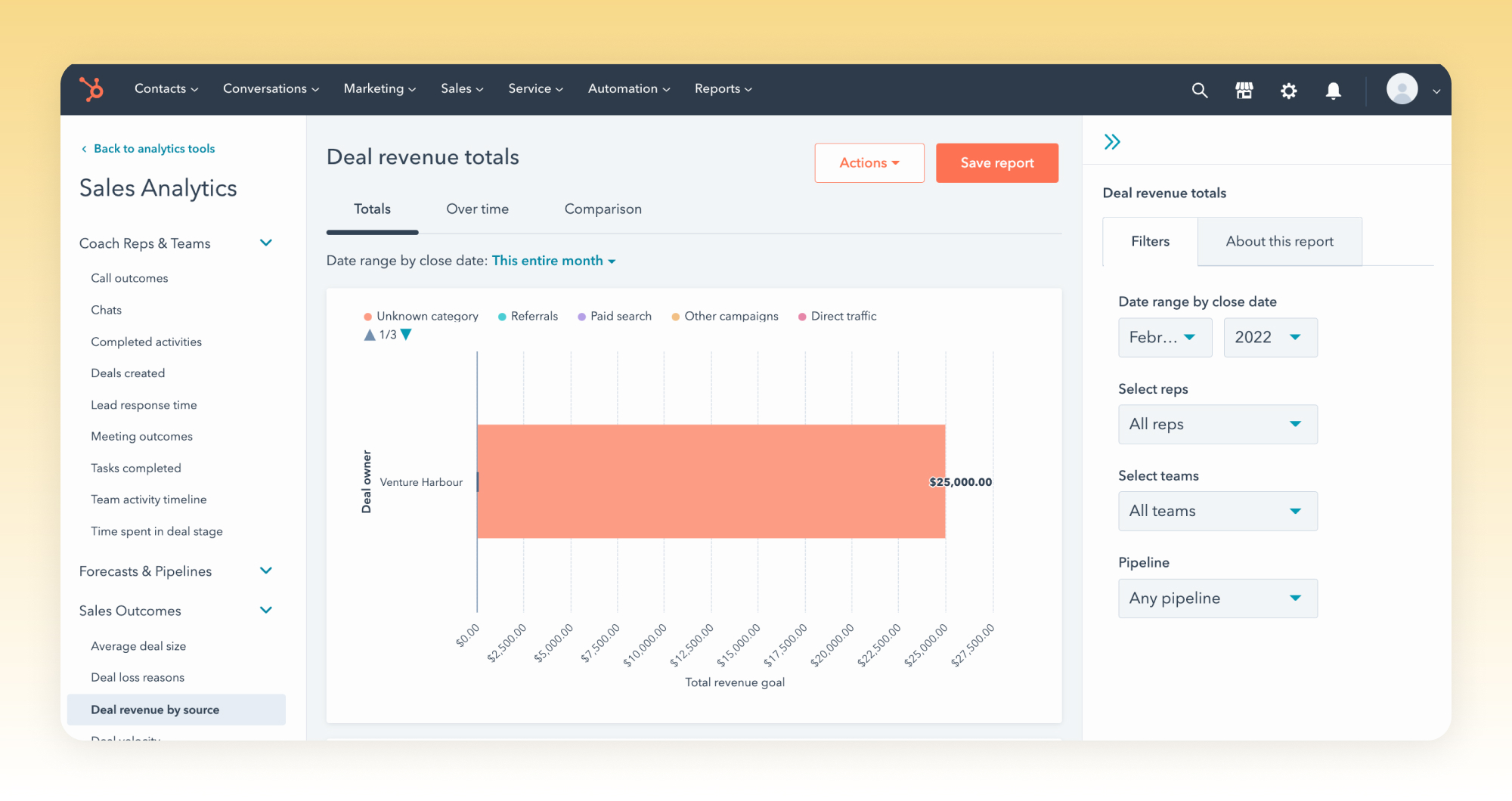Image resolution: width=1512 pixels, height=801 pixels.
Task: Open the 2022 year dropdown
Action: 1270,337
